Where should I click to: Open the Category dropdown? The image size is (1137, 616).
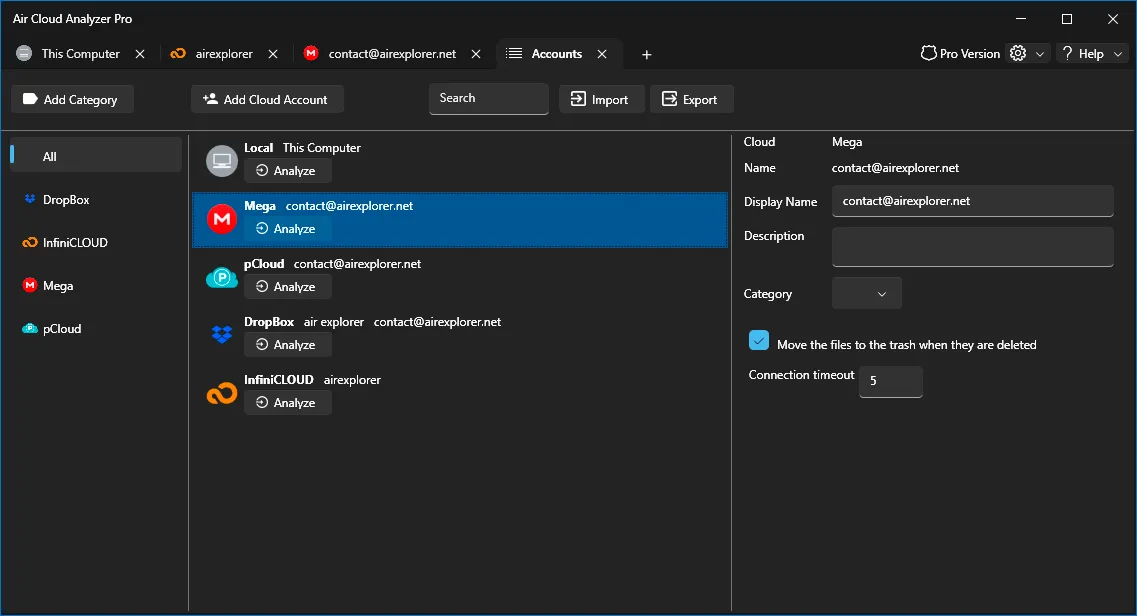[x=867, y=294]
